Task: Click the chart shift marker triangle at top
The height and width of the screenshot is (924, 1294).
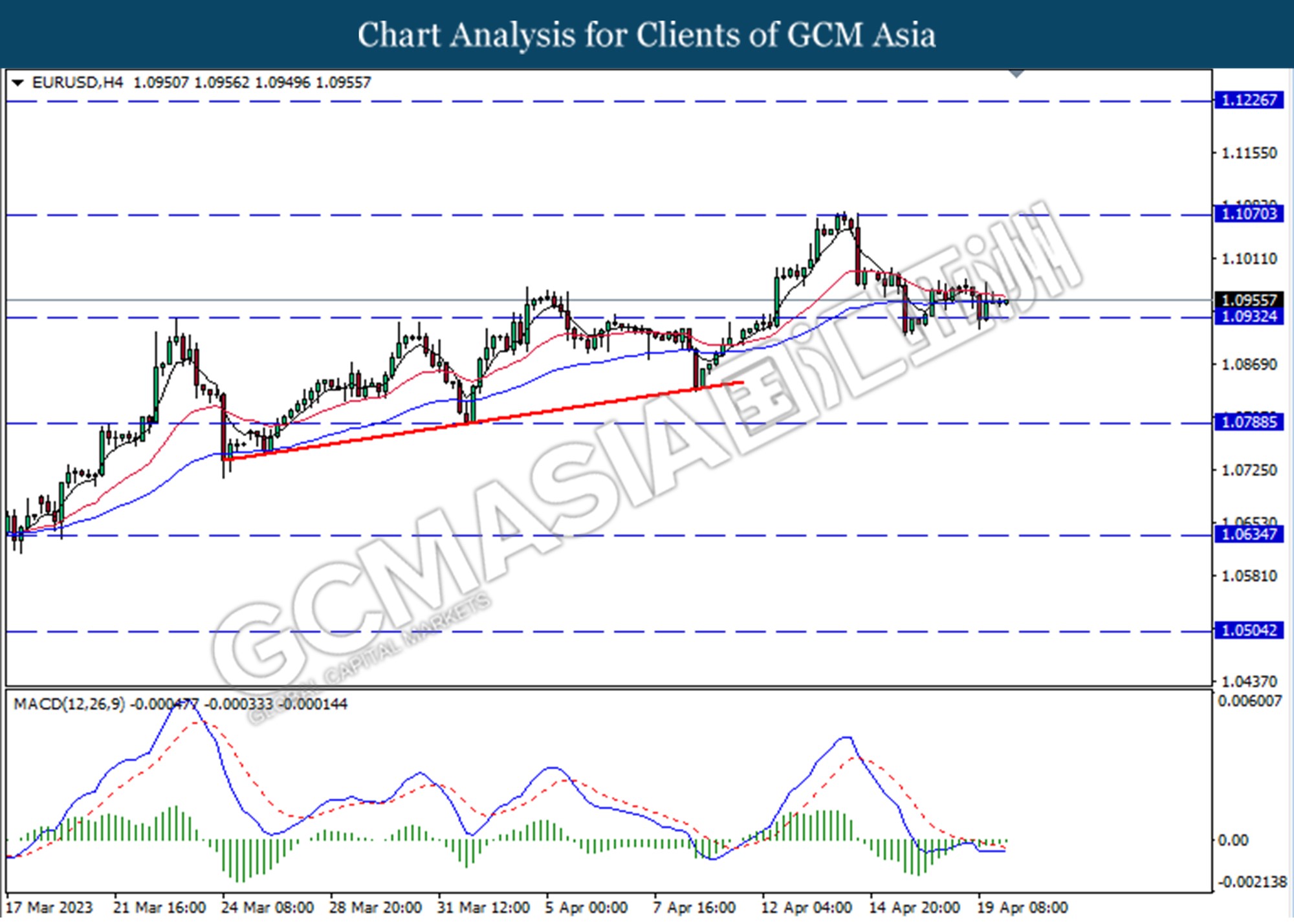Action: pyautogui.click(x=1016, y=74)
